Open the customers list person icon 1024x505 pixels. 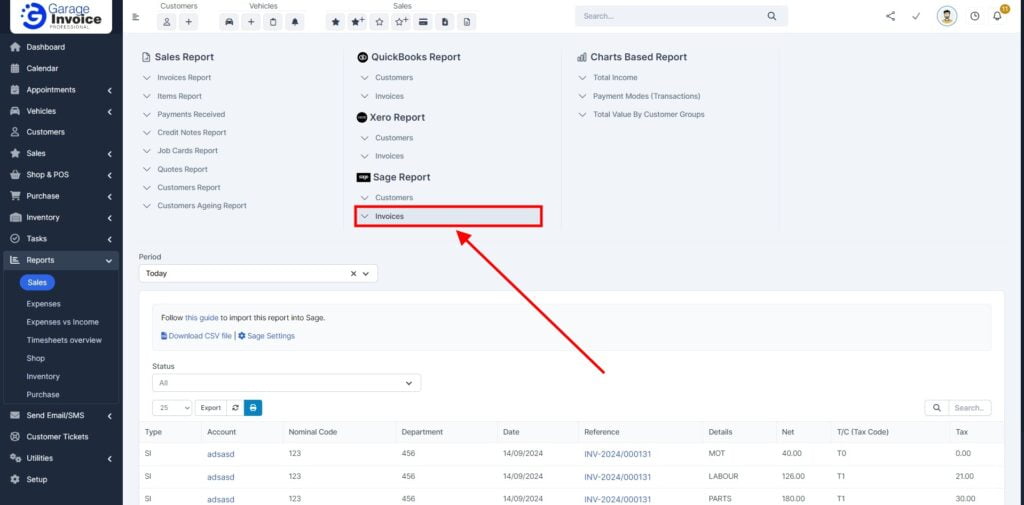(x=167, y=22)
